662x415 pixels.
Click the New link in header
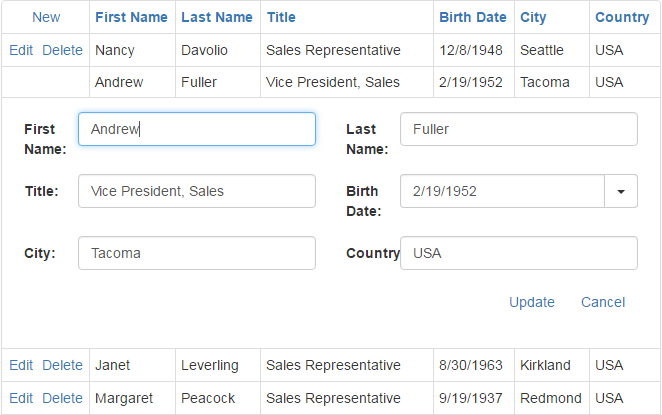click(46, 17)
